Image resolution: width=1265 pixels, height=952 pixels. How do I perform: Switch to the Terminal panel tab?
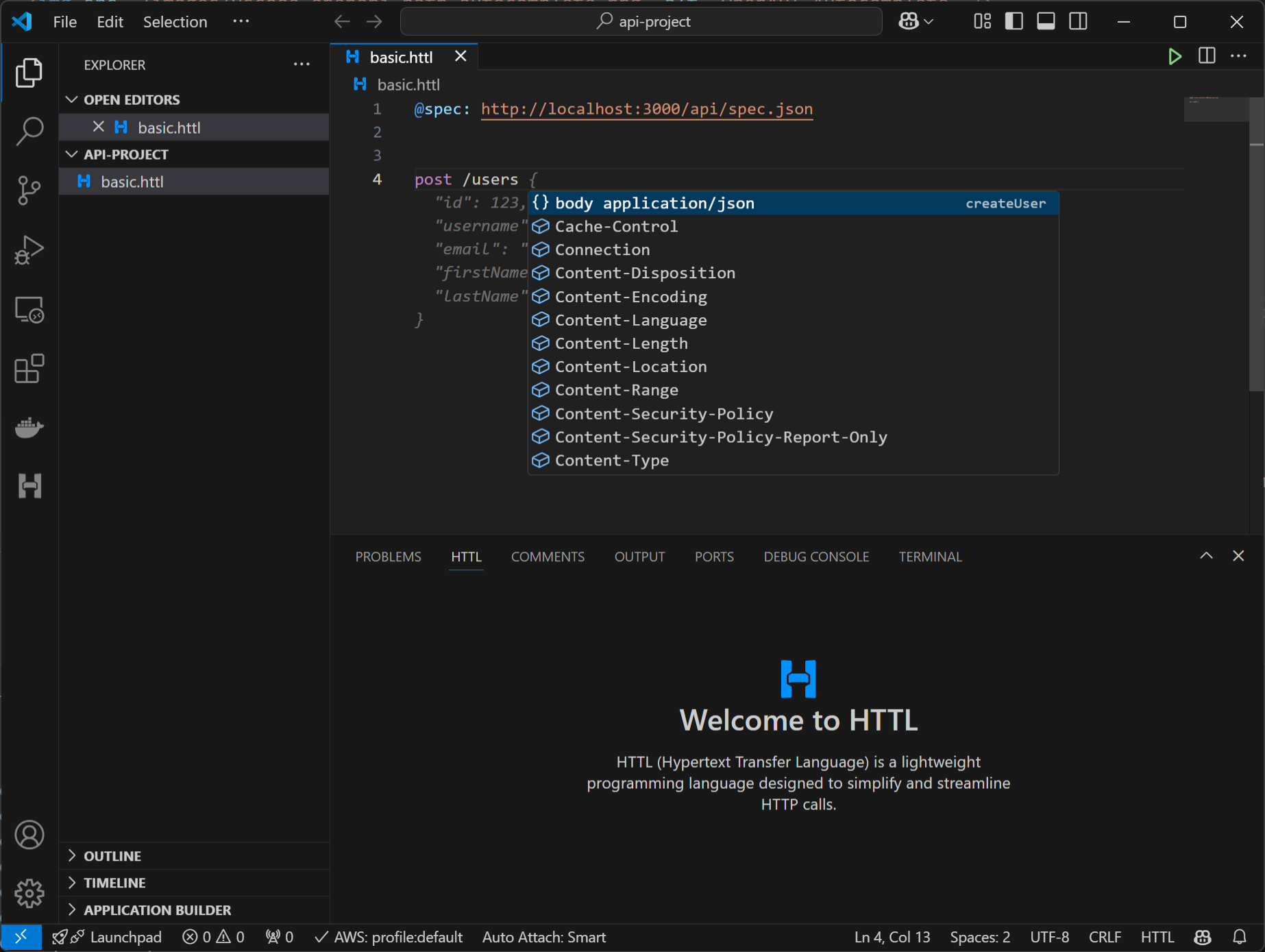click(930, 557)
